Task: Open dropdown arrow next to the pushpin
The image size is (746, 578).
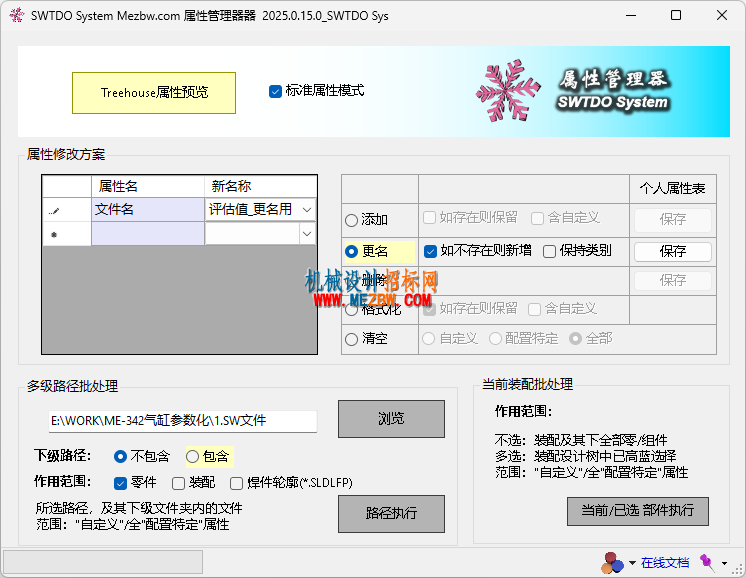Action: click(x=724, y=563)
